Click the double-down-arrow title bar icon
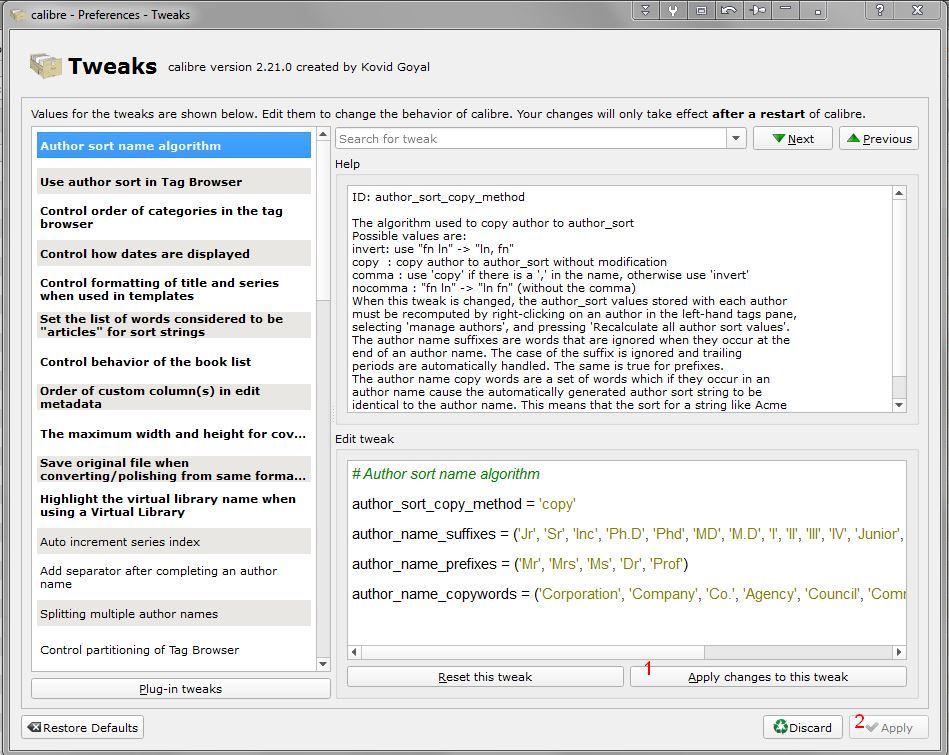The image size is (949, 755). [646, 10]
